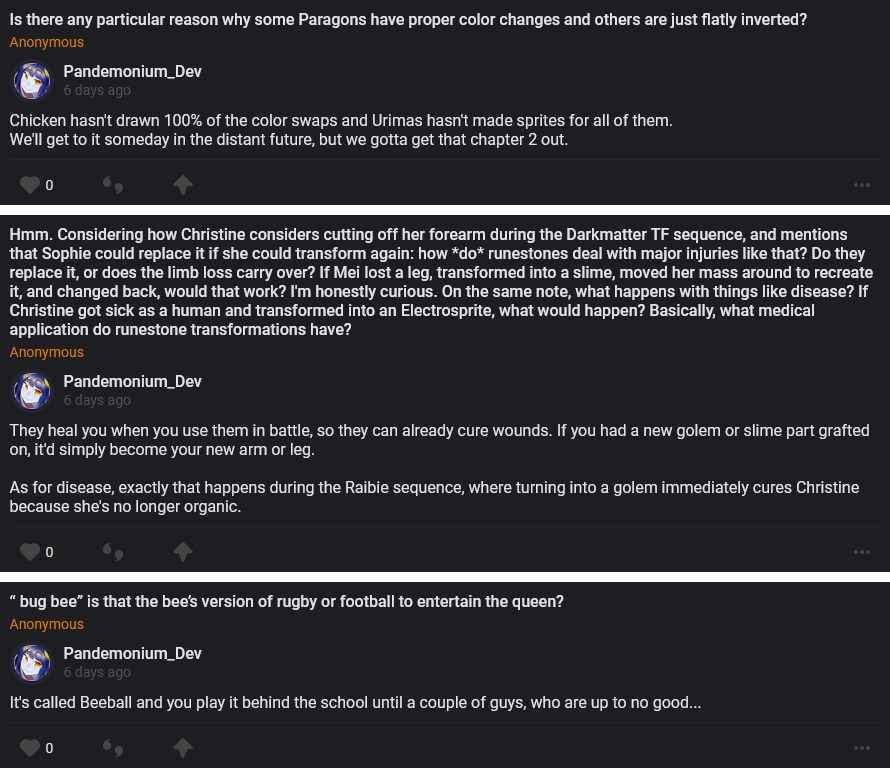
Task: Click quote icon under runestone answer
Action: pyautogui.click(x=113, y=552)
